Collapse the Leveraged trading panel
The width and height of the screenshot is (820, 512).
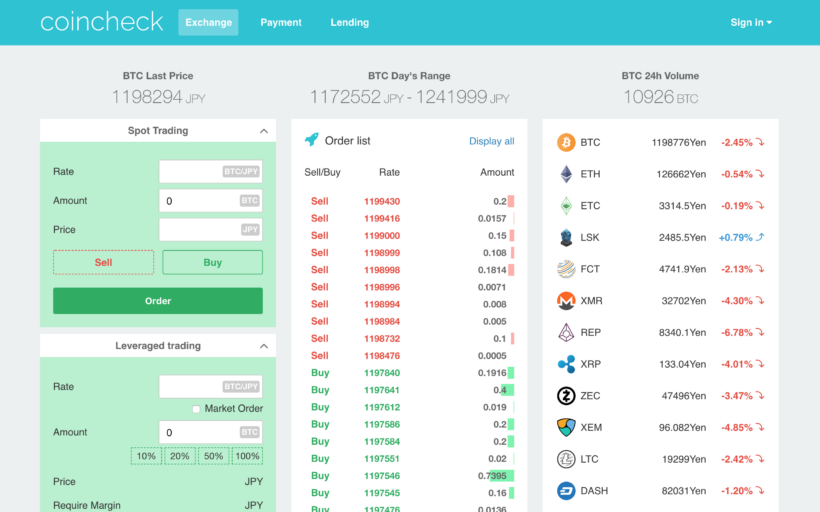click(264, 346)
